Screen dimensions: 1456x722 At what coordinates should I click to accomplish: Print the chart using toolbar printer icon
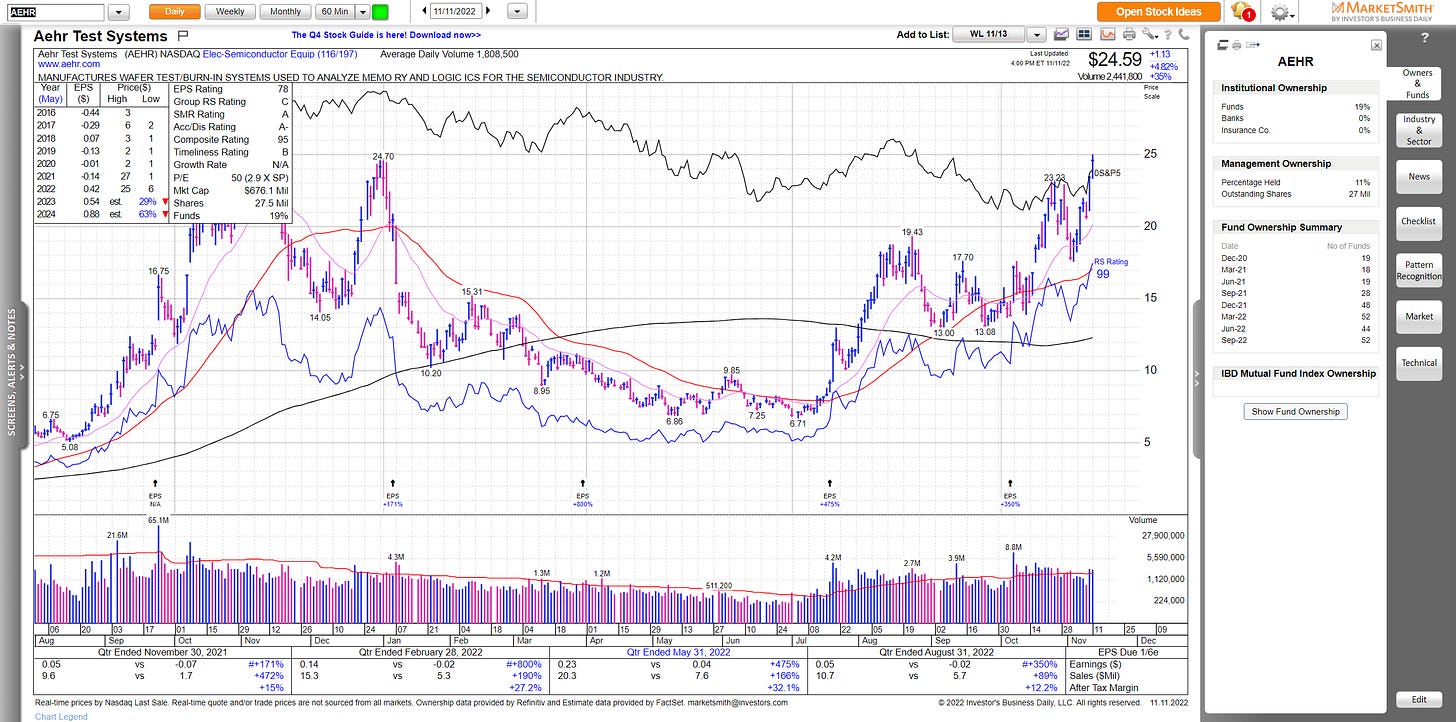[1129, 34]
